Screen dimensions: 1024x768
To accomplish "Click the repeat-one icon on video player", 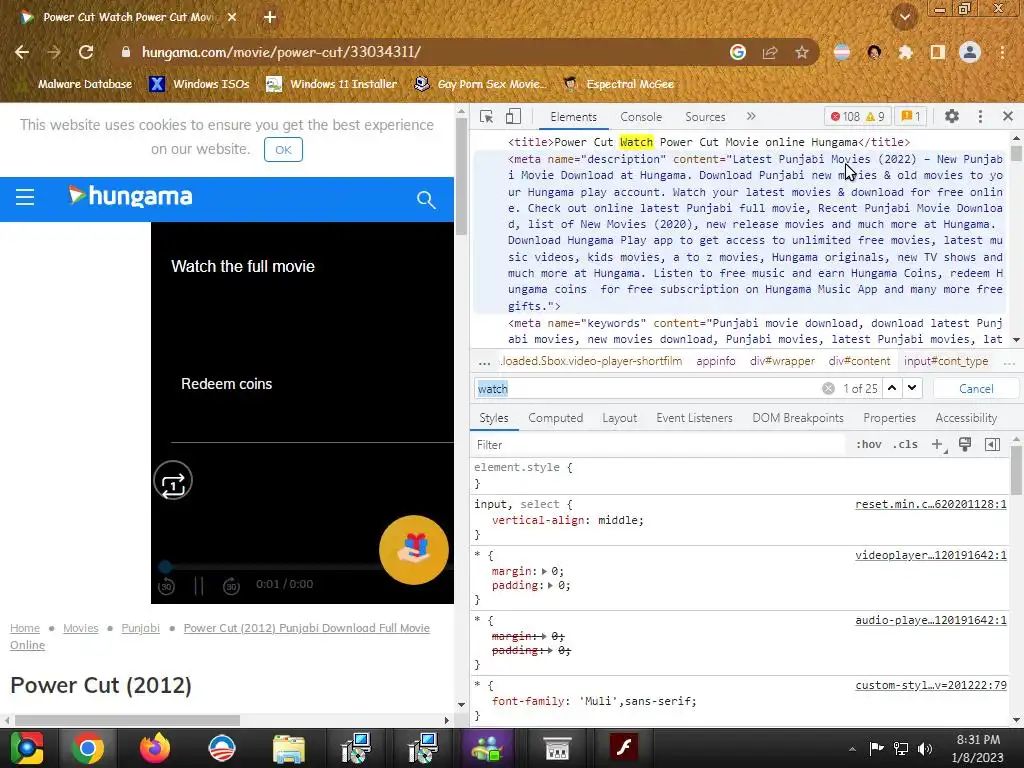I will [x=173, y=481].
